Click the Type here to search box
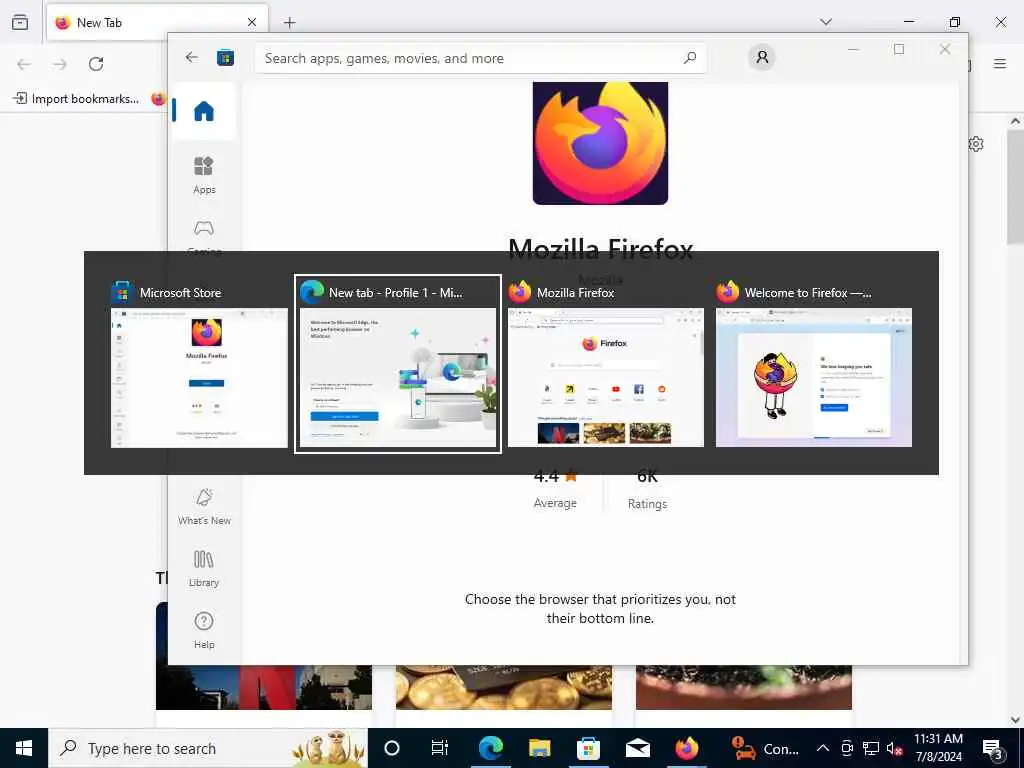This screenshot has width=1024, height=768. click(x=208, y=748)
